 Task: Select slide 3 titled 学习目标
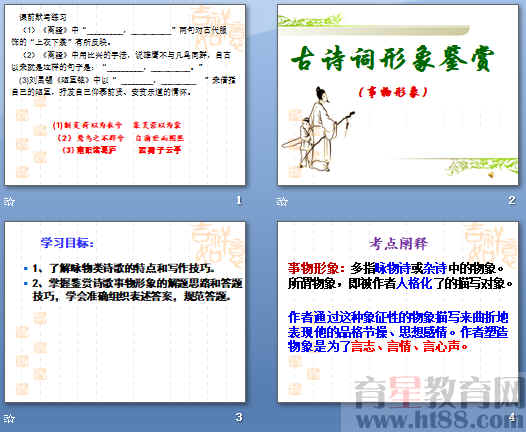tap(125, 312)
